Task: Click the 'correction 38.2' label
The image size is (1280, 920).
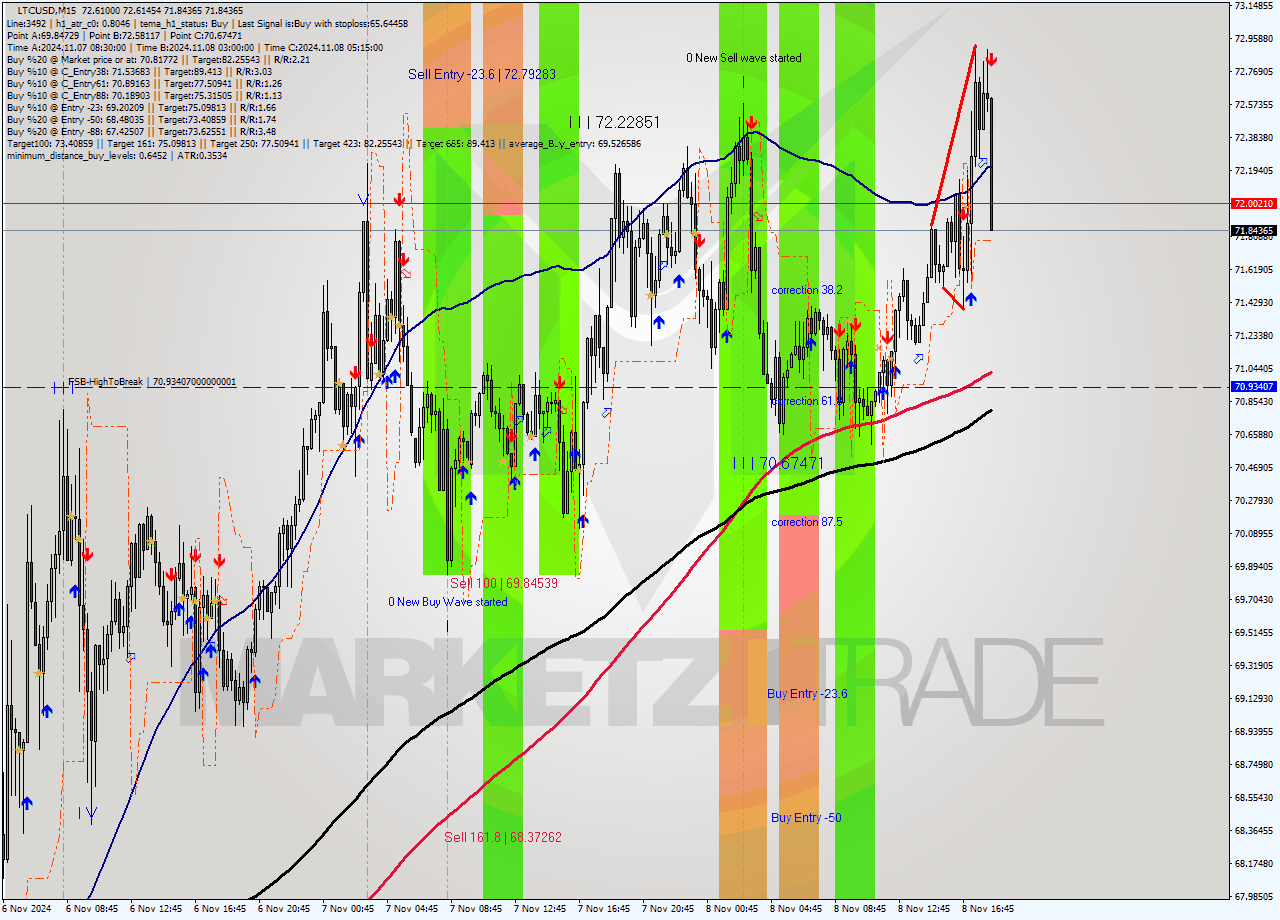Action: 806,290
